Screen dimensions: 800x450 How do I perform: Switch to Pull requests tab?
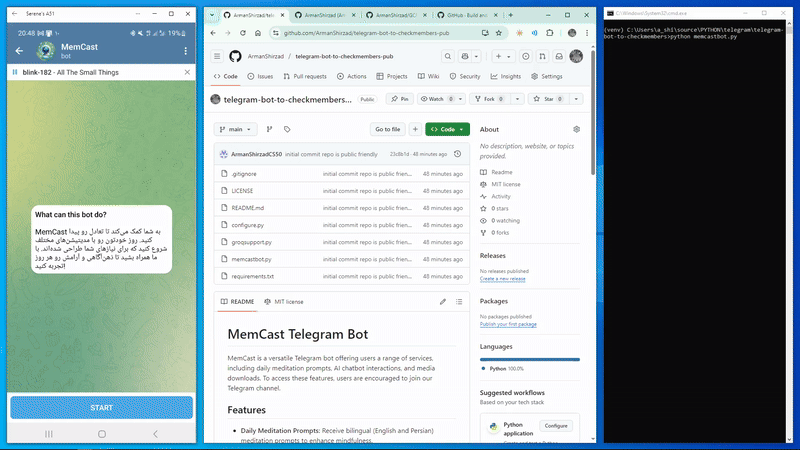pyautogui.click(x=305, y=76)
